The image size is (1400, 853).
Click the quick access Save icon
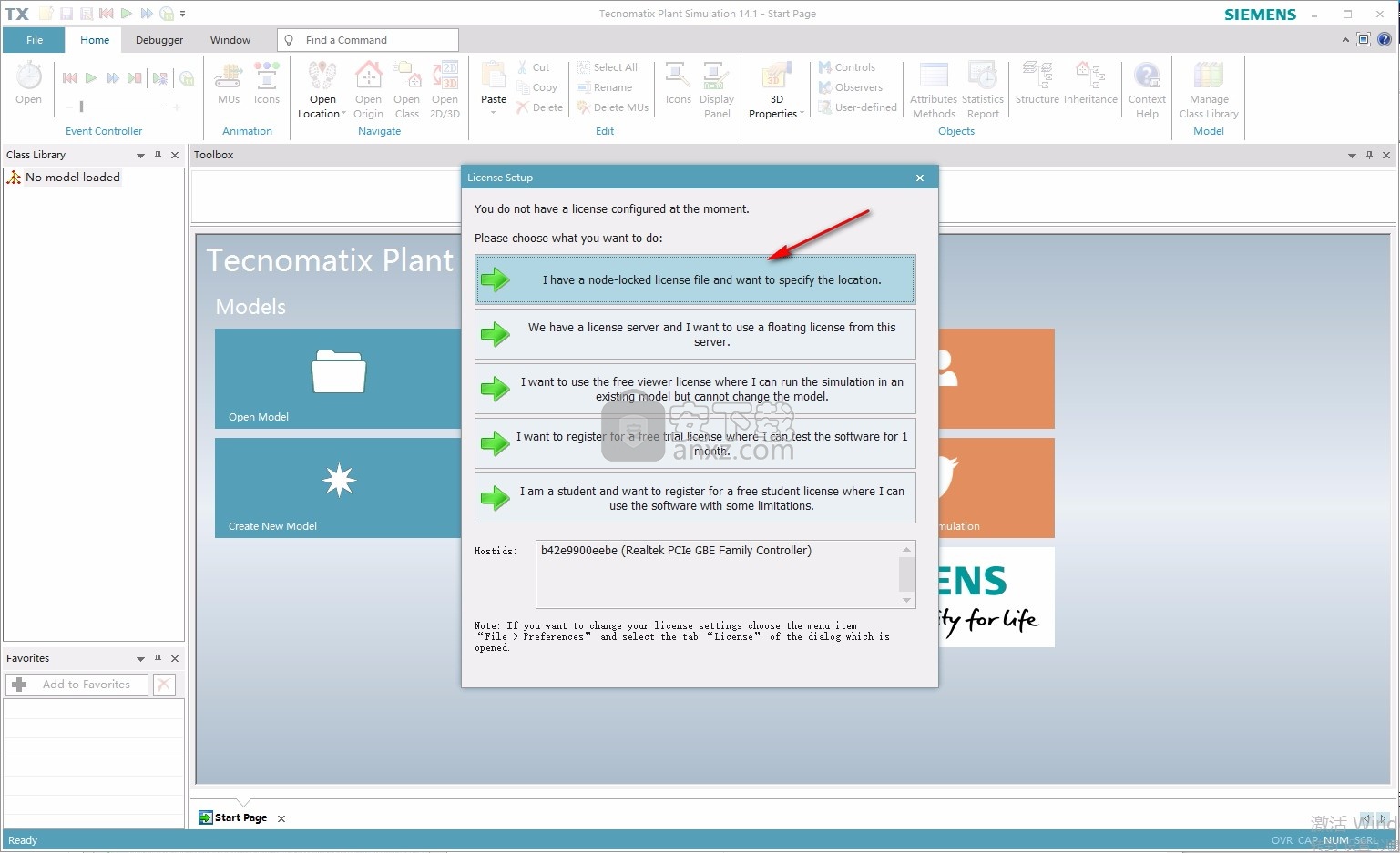(66, 14)
